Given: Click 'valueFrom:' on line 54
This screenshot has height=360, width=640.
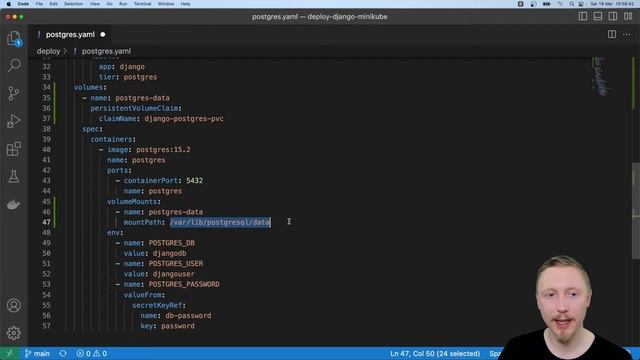Looking at the screenshot, I should click(x=144, y=295).
